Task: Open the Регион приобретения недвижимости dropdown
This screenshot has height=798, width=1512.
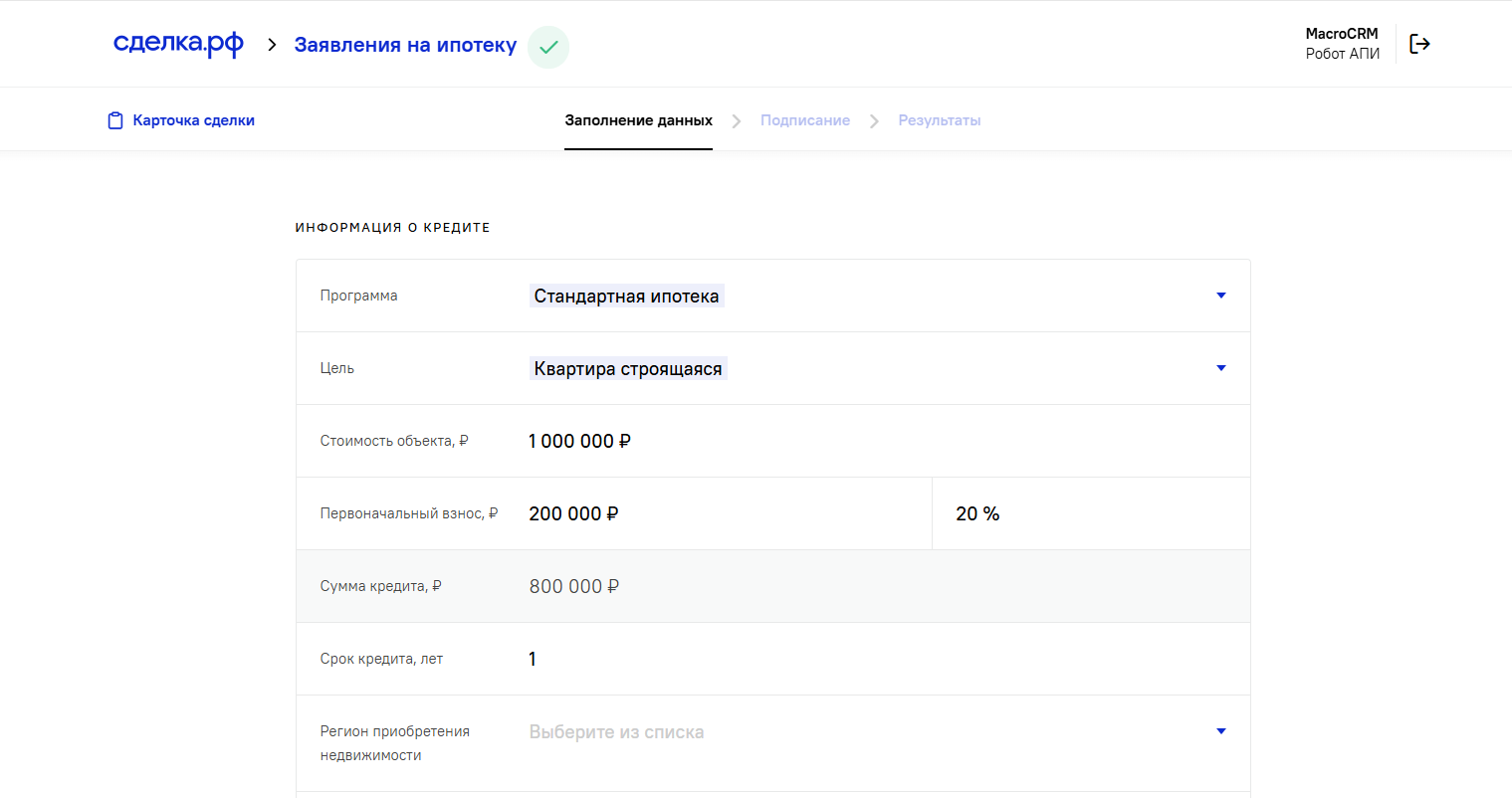Action: [x=876, y=732]
